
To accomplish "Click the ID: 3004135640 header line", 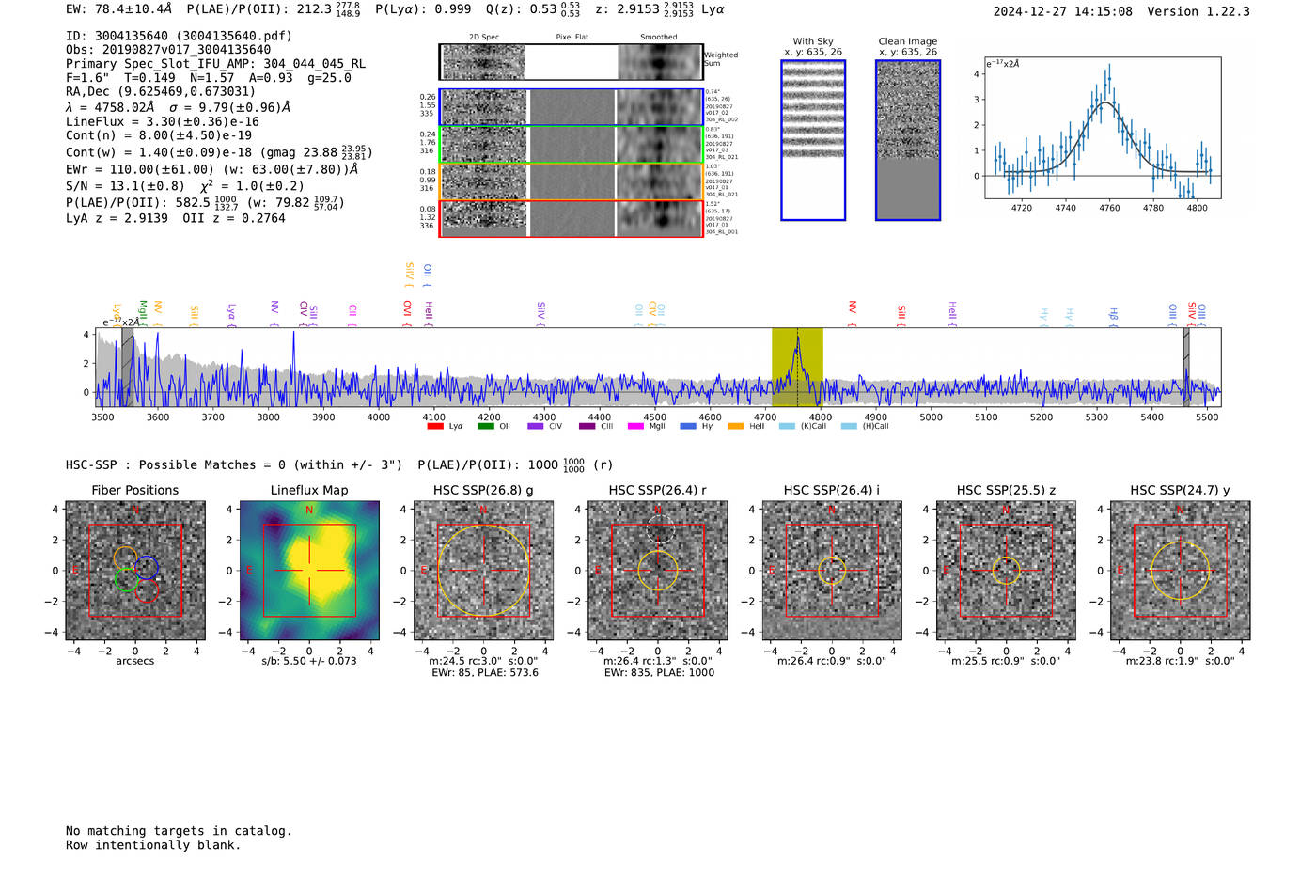I will [x=179, y=36].
